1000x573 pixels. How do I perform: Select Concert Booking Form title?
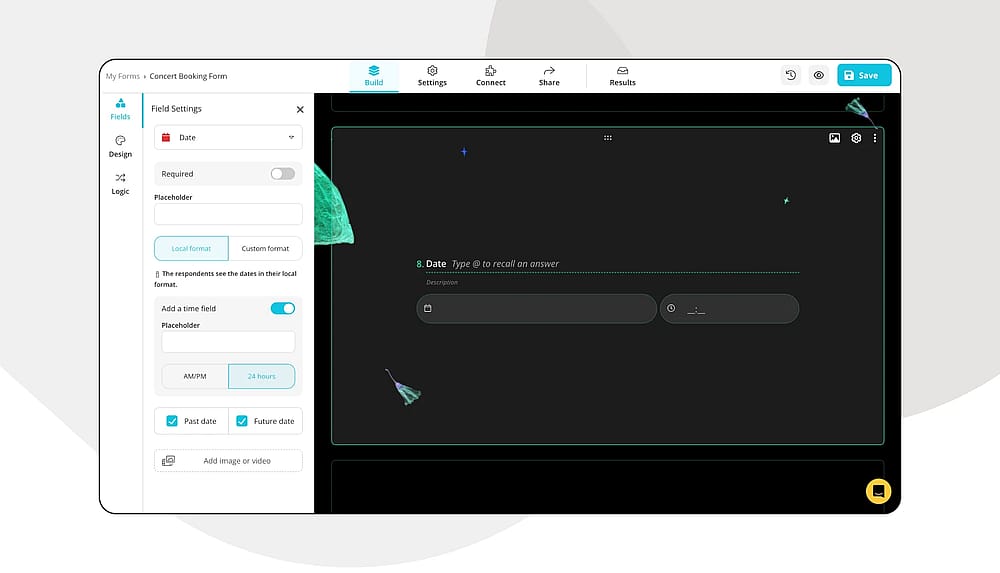[x=188, y=76]
